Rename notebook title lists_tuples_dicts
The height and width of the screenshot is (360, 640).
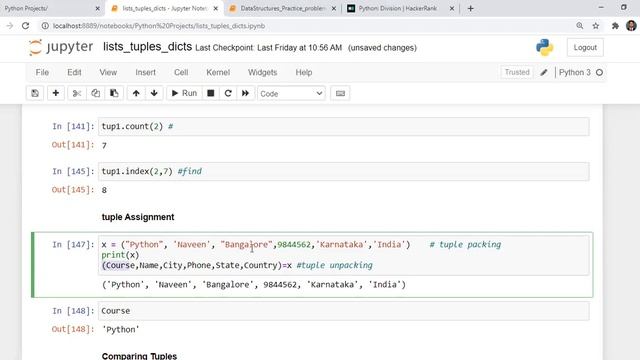[x=147, y=47]
